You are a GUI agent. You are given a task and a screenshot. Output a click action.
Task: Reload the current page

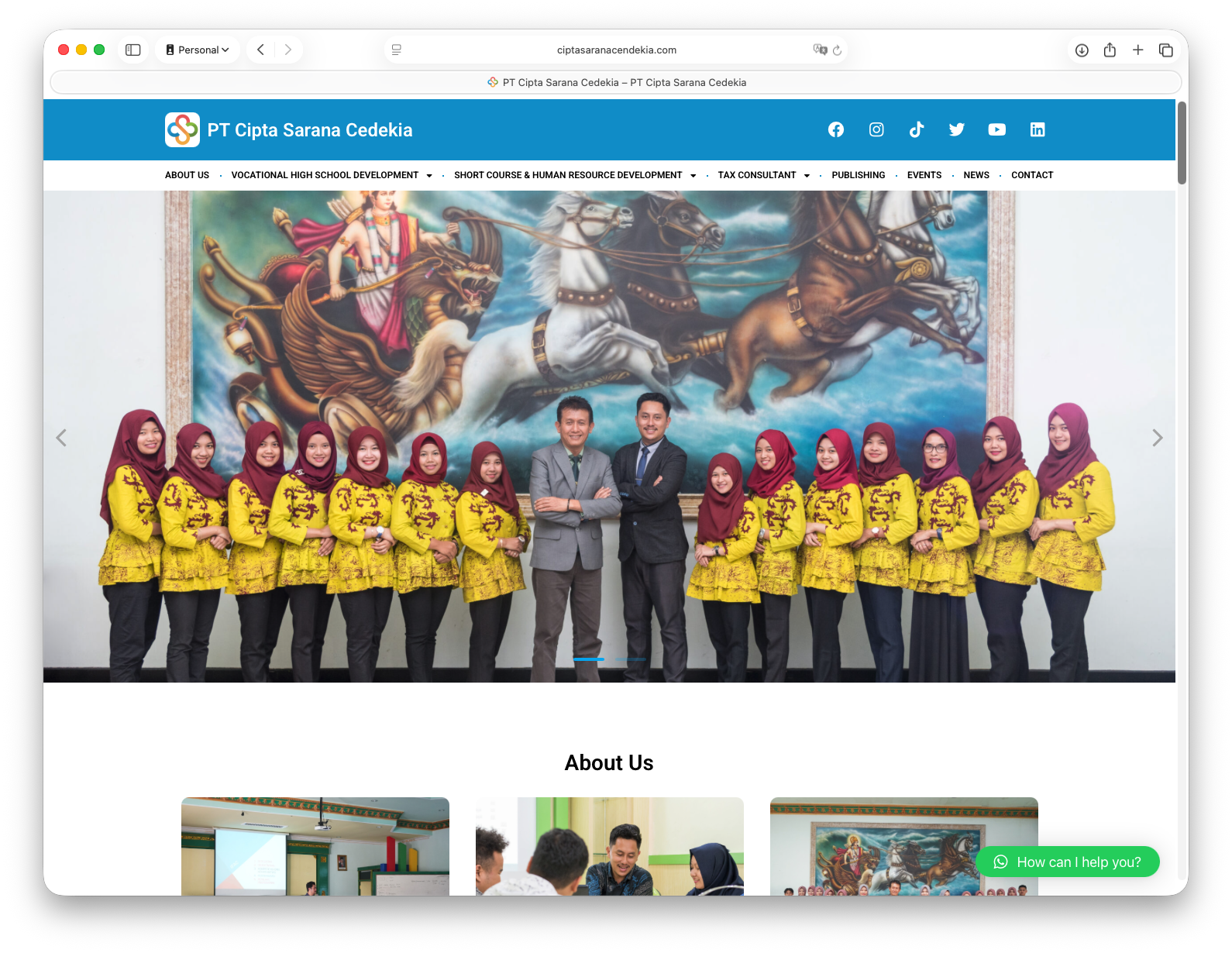[x=837, y=50]
